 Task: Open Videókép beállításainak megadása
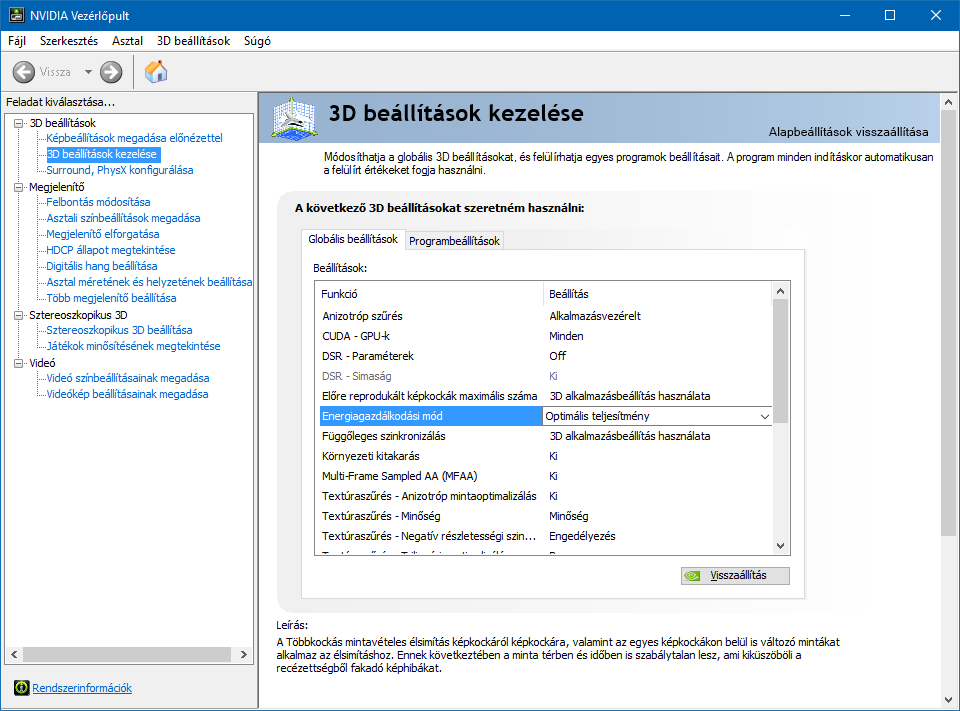point(127,394)
